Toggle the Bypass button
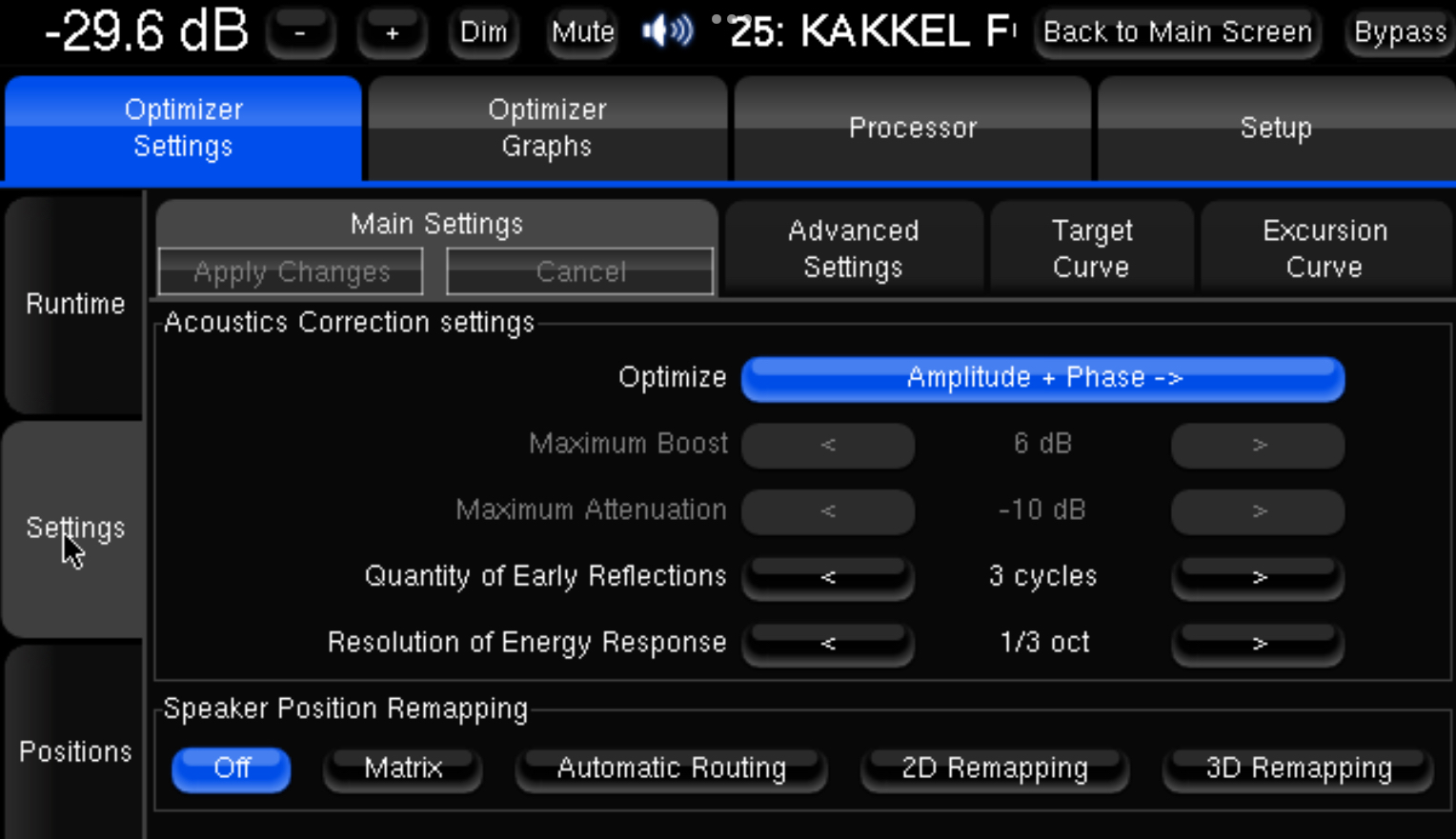Image resolution: width=1456 pixels, height=839 pixels. click(x=1400, y=32)
